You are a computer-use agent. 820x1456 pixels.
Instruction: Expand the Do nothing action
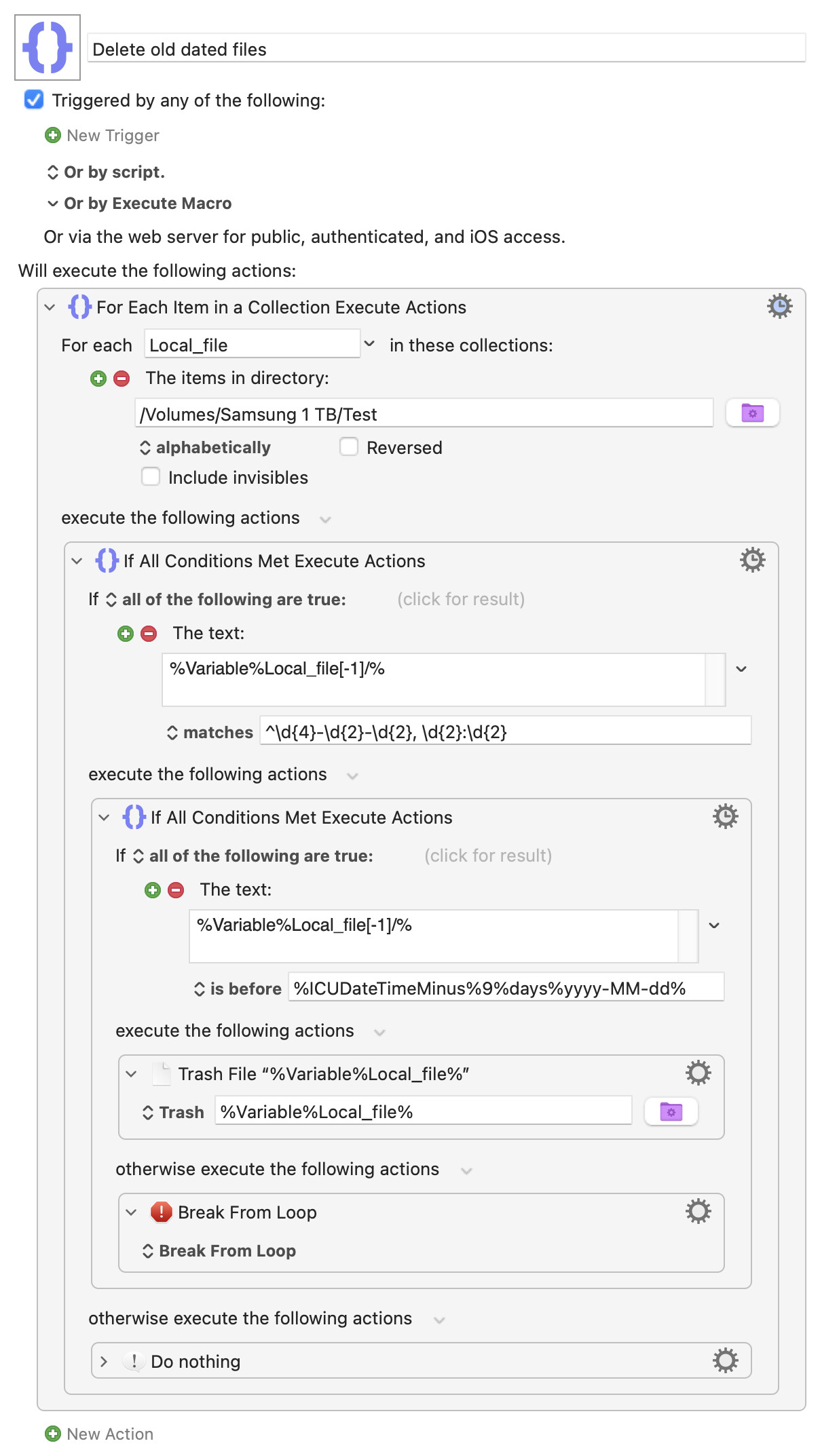[x=104, y=1362]
